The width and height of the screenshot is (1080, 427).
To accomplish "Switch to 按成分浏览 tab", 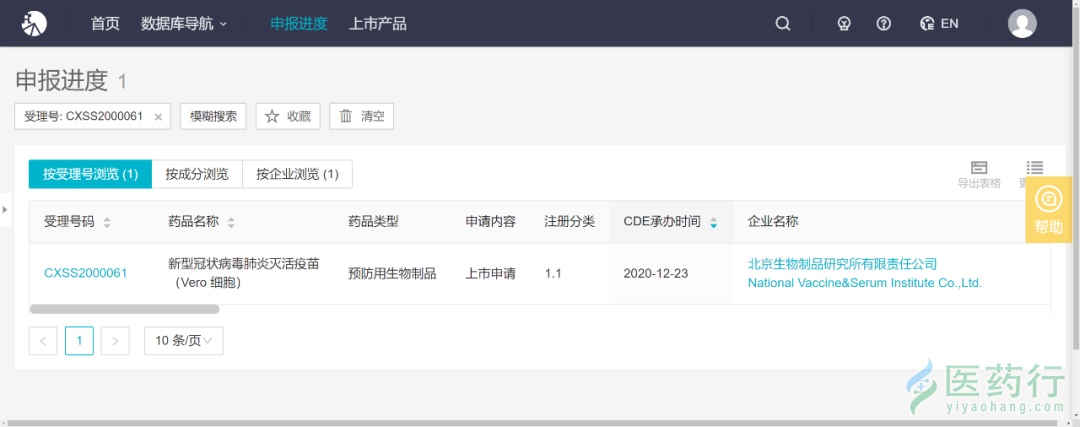I will (x=197, y=174).
